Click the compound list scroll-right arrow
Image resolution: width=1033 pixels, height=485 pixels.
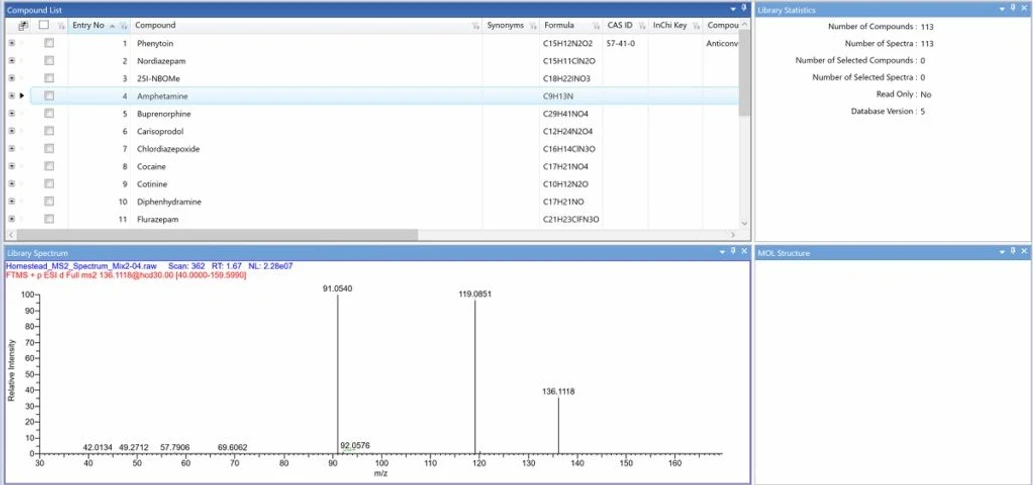click(x=733, y=235)
